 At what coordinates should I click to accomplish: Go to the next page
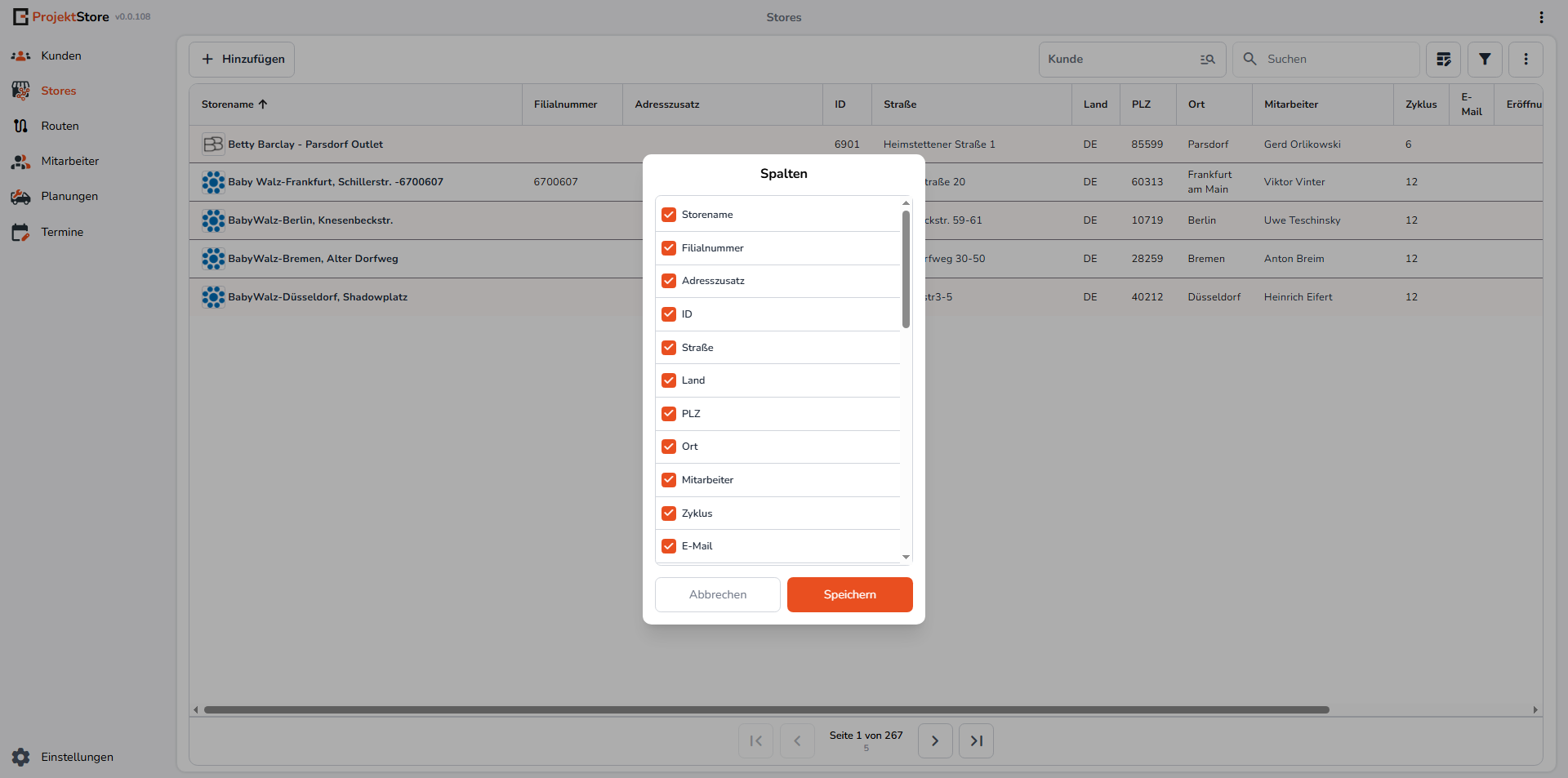coord(935,741)
